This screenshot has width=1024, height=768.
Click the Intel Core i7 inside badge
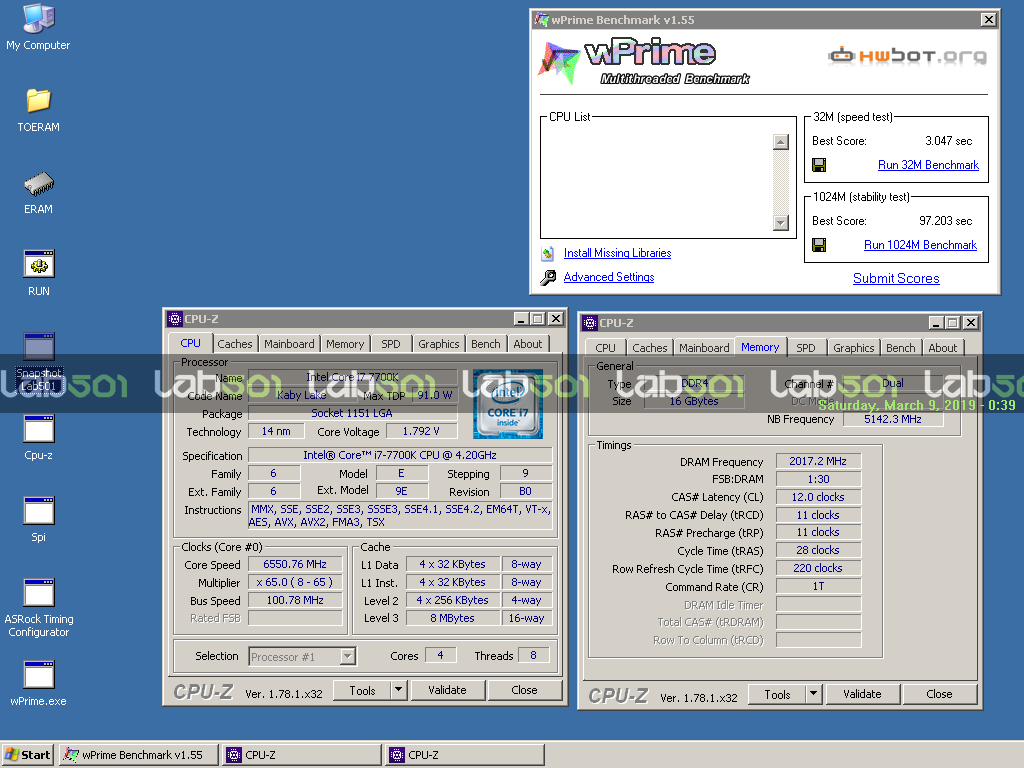tap(507, 404)
